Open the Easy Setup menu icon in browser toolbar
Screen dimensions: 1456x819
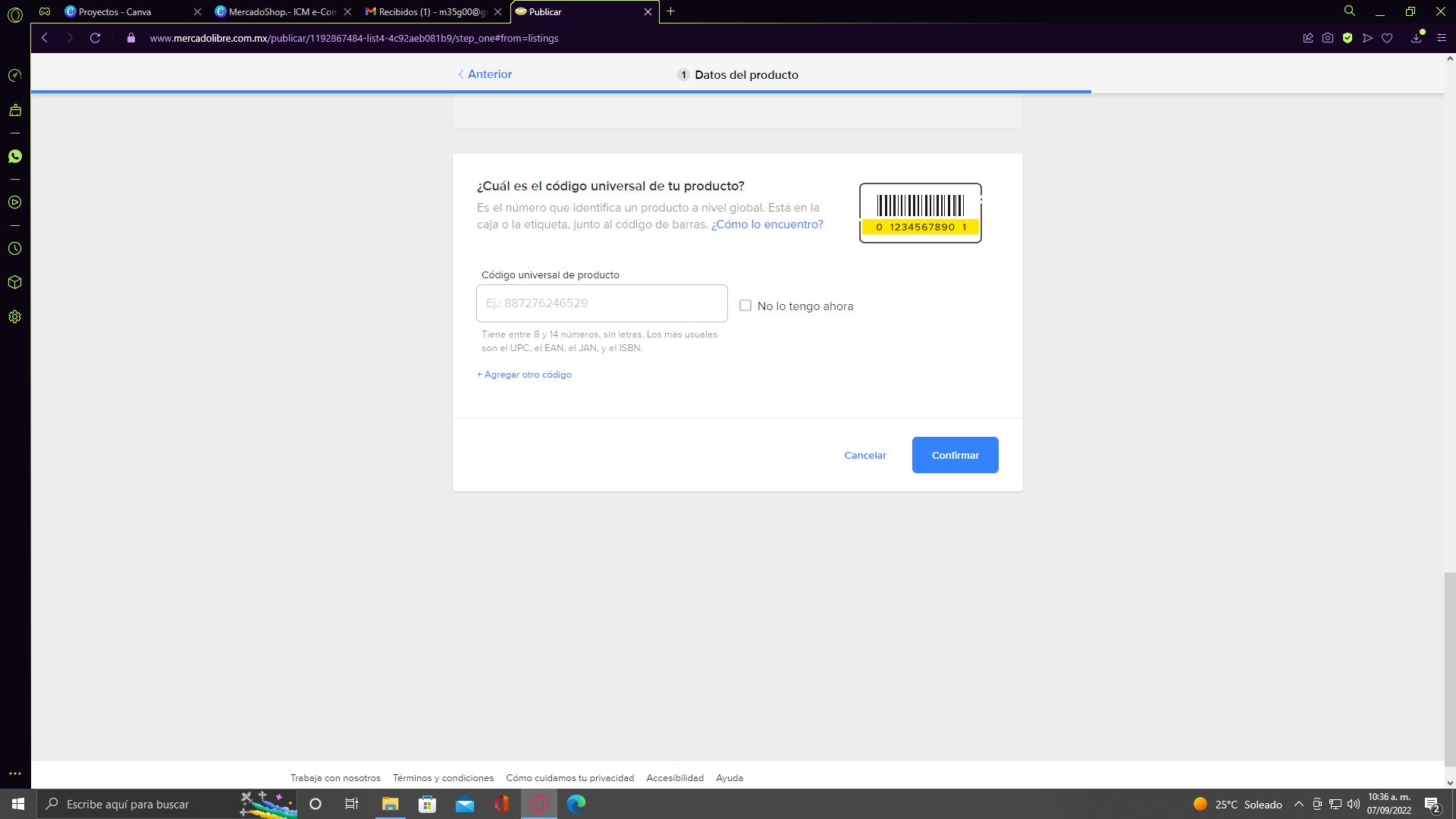(x=1442, y=38)
